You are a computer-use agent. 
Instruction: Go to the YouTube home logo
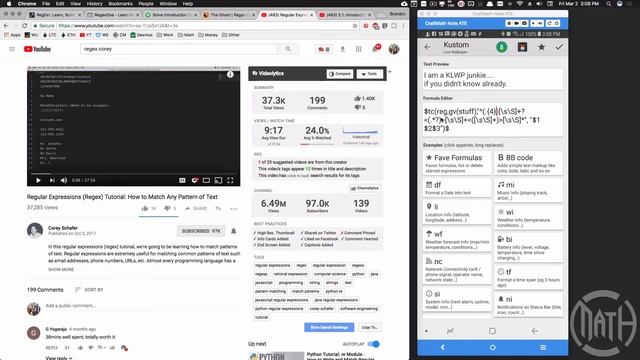[x=37, y=49]
